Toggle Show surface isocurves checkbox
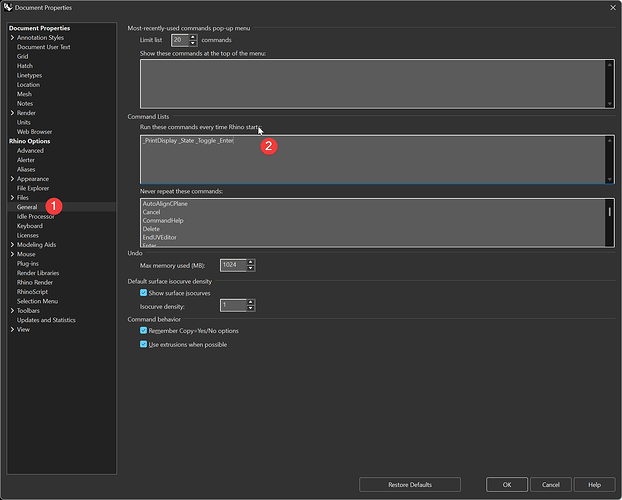The image size is (622, 500). pyautogui.click(x=144, y=293)
